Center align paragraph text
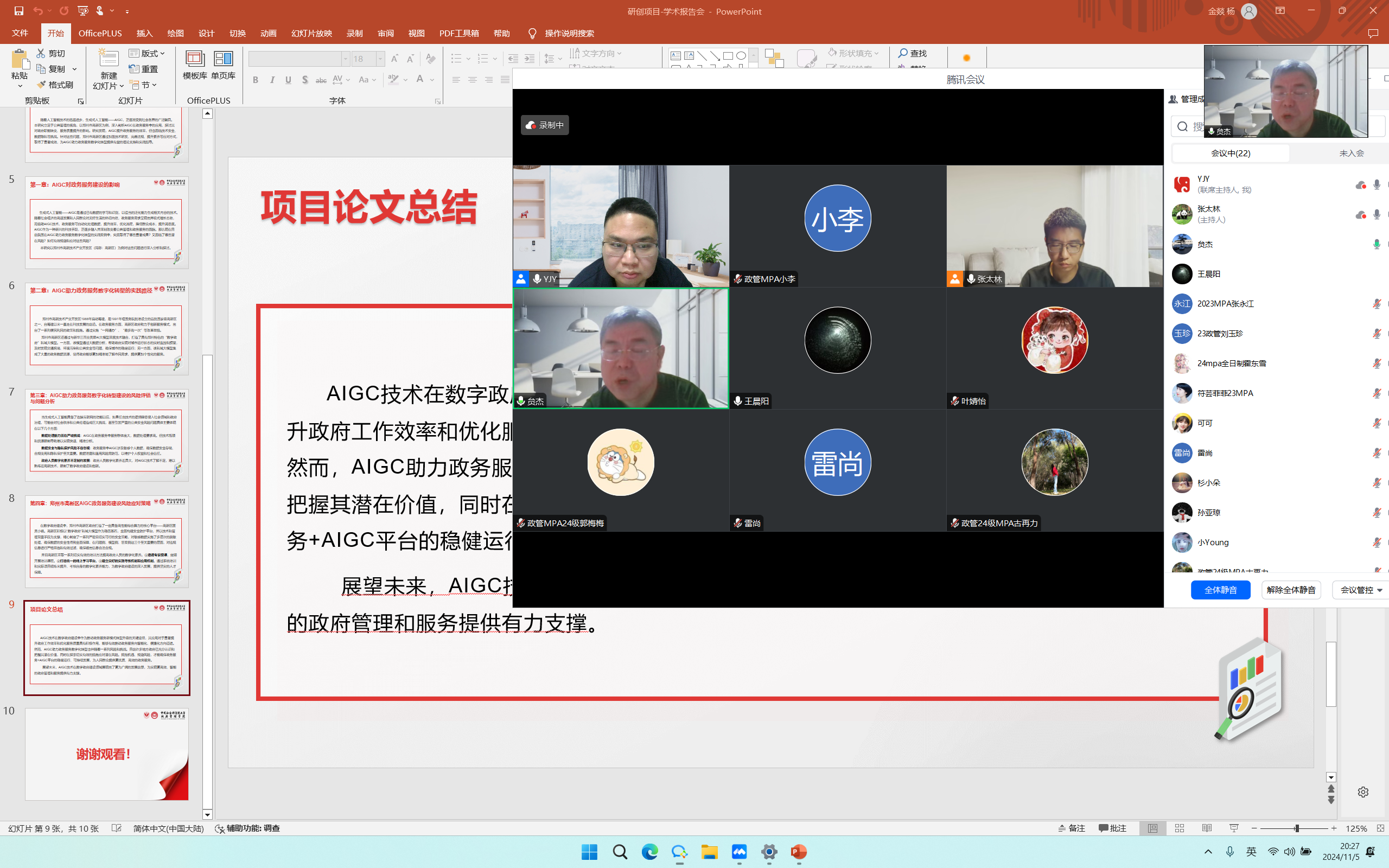Screen dimensions: 1389x868 click(x=473, y=80)
